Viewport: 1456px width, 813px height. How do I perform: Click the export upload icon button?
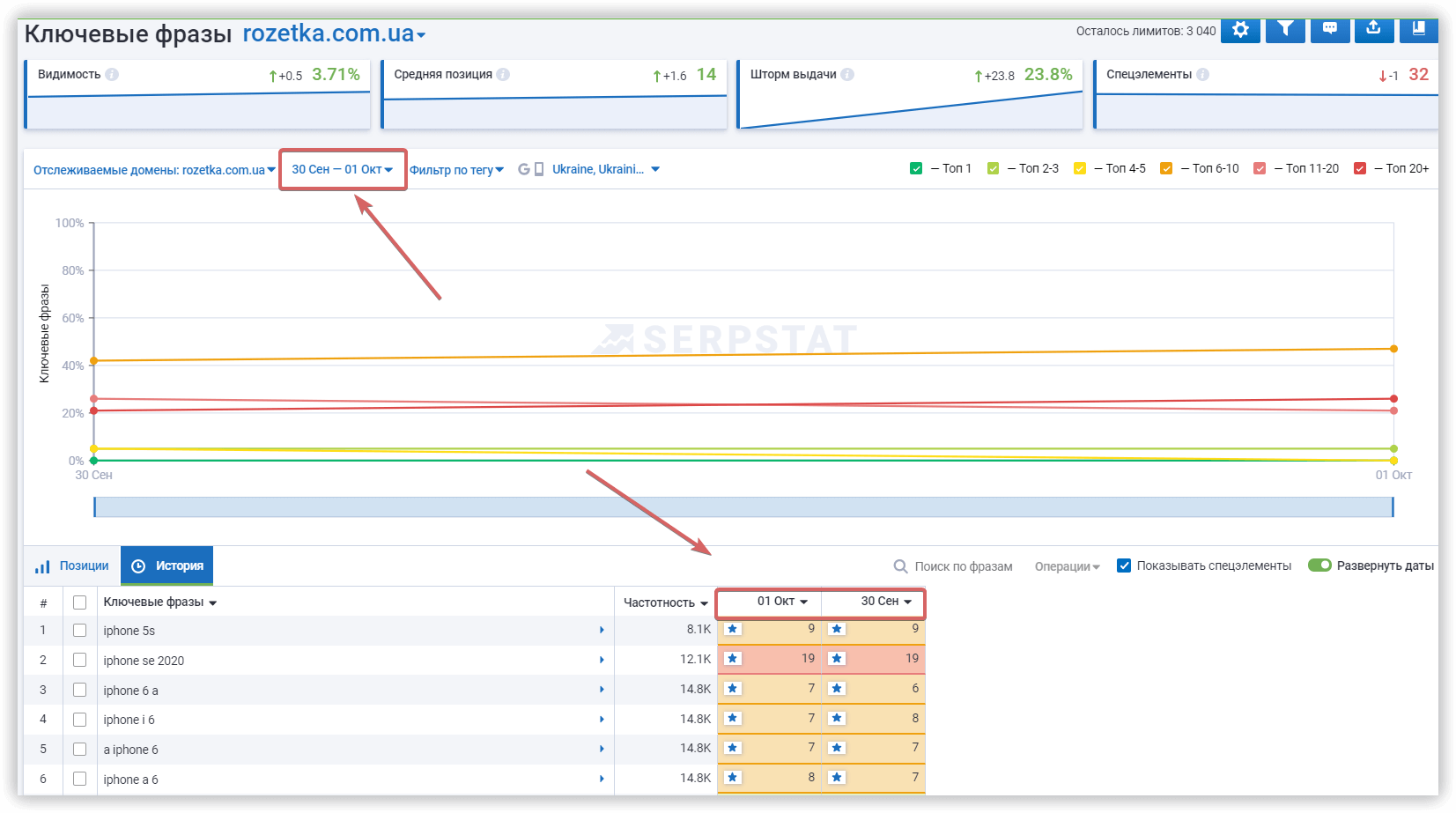pyautogui.click(x=1373, y=30)
